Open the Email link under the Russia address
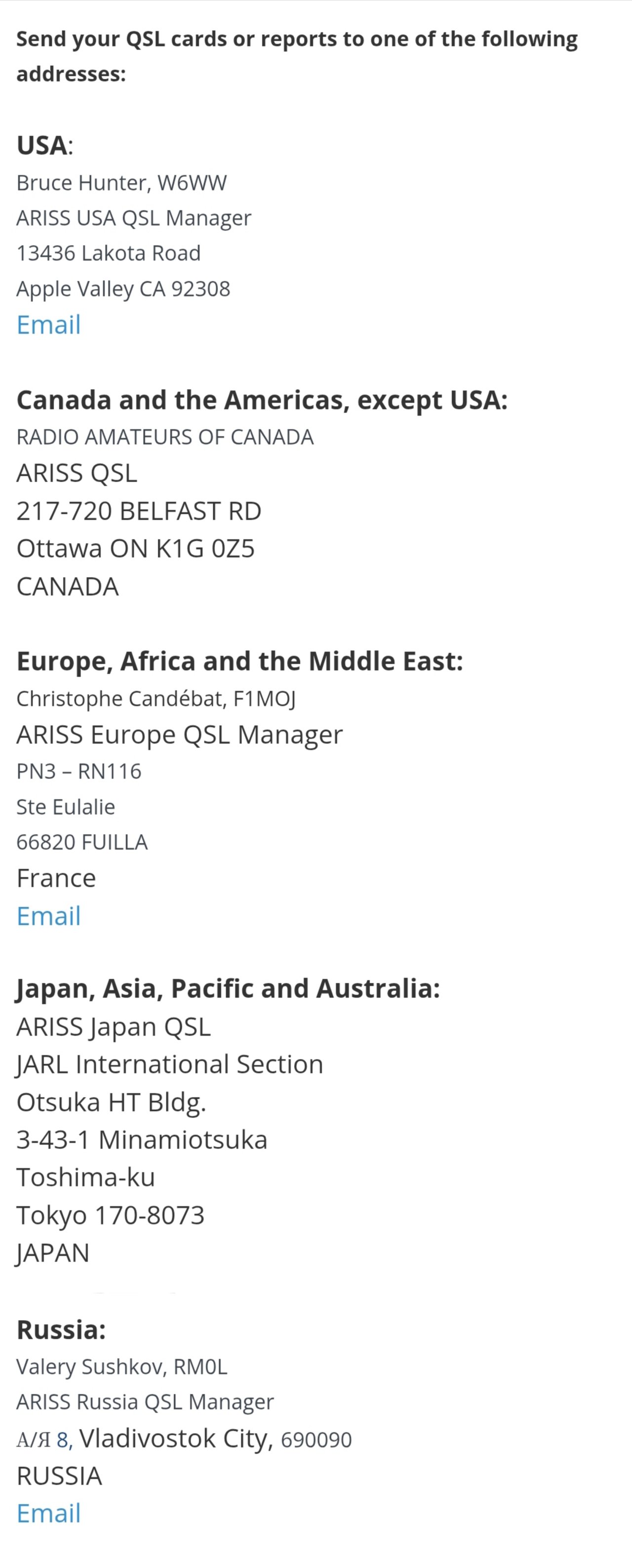The image size is (632, 1568). (49, 1513)
